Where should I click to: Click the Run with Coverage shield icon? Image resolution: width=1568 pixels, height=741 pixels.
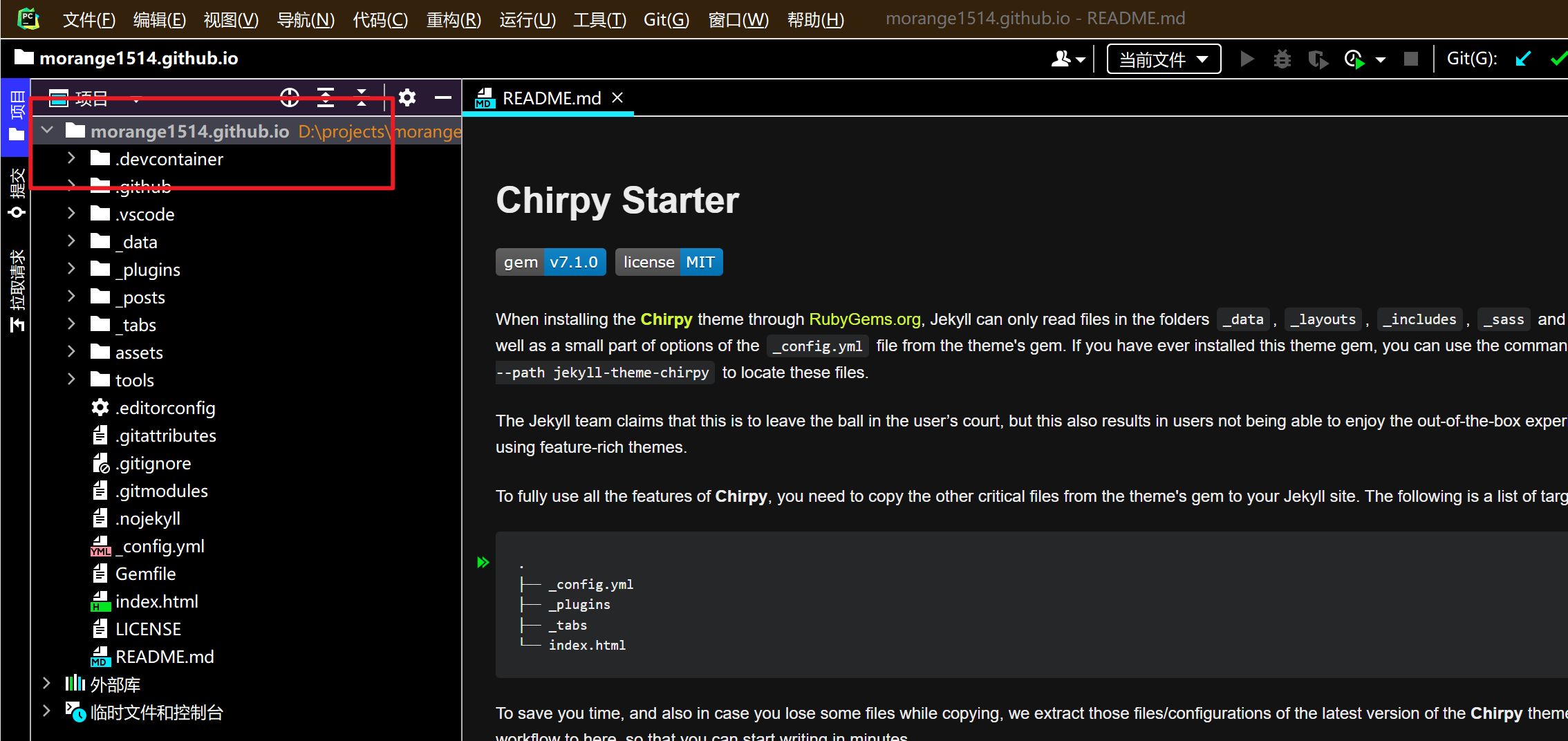point(1318,59)
